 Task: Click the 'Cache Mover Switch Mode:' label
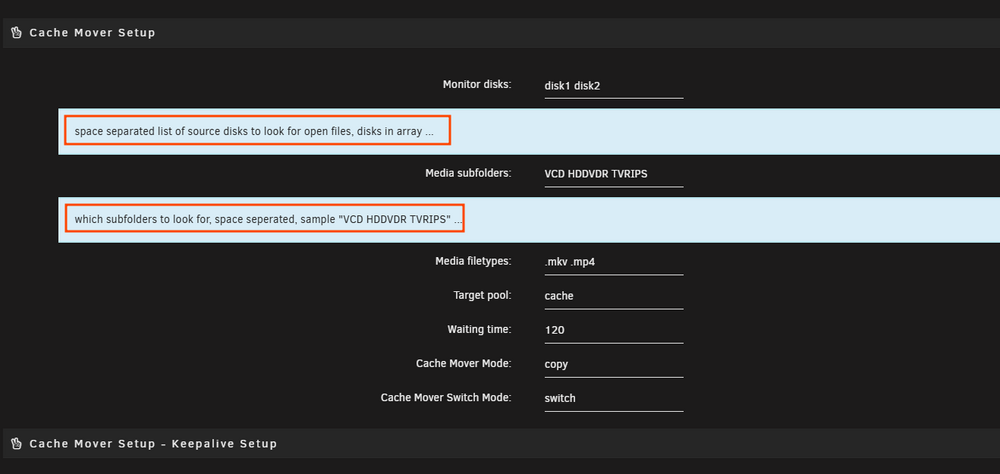(x=446, y=397)
